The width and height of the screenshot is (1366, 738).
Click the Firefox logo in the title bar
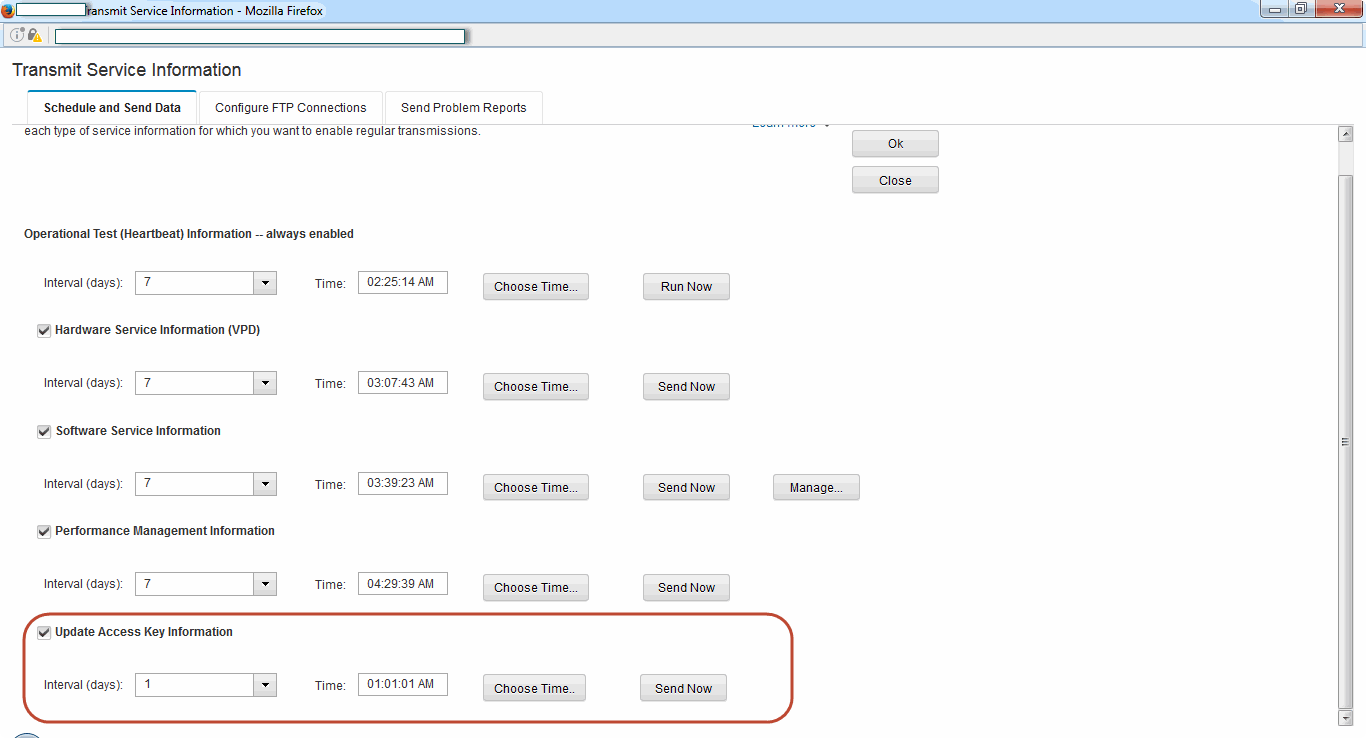tap(8, 10)
